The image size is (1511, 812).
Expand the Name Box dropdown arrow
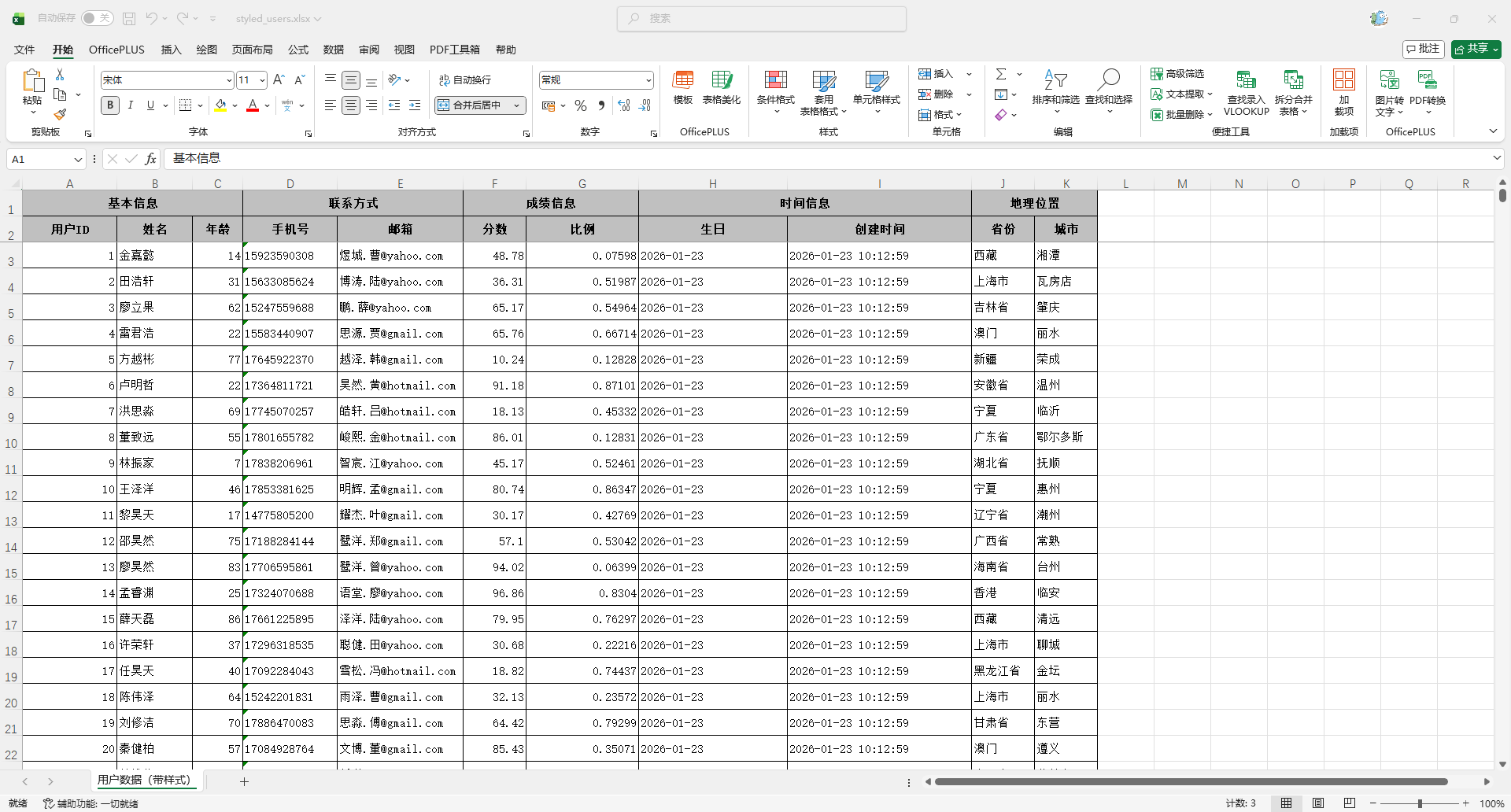coord(78,160)
